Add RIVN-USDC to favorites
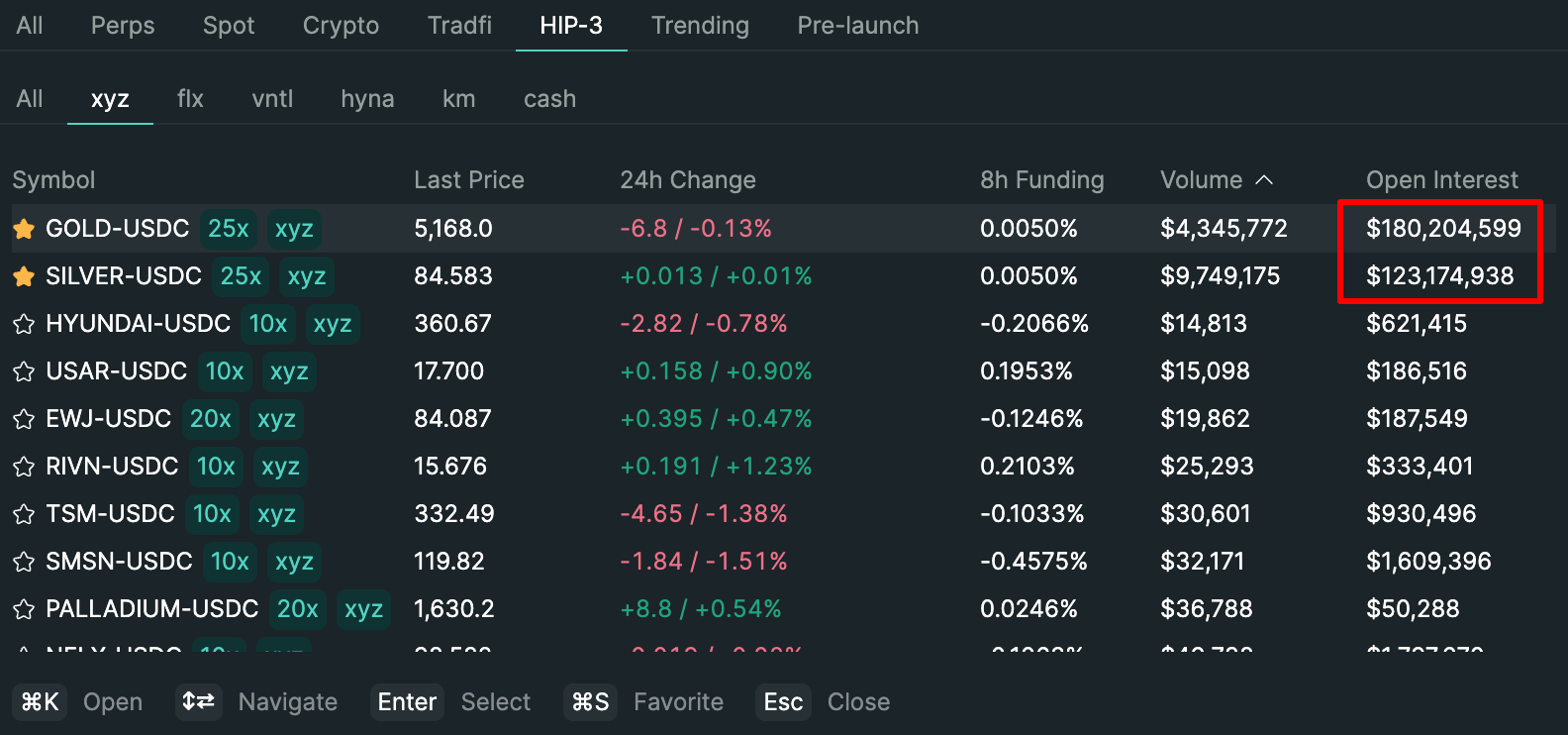This screenshot has height=735, width=1568. pyautogui.click(x=24, y=467)
